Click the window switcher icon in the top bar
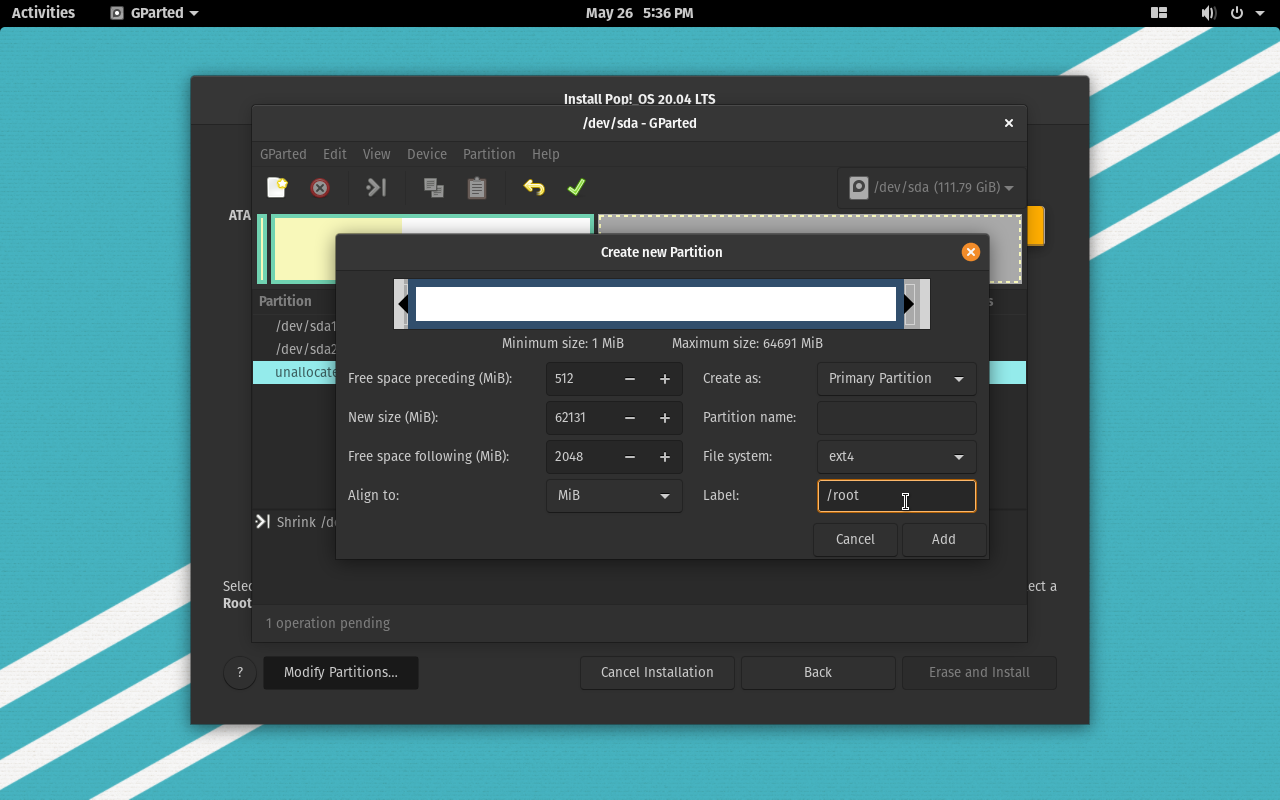Image resolution: width=1280 pixels, height=800 pixels. point(1158,13)
